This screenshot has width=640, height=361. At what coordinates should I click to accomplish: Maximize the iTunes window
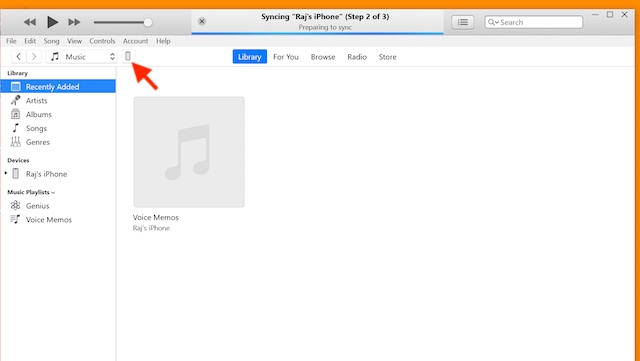(610, 15)
